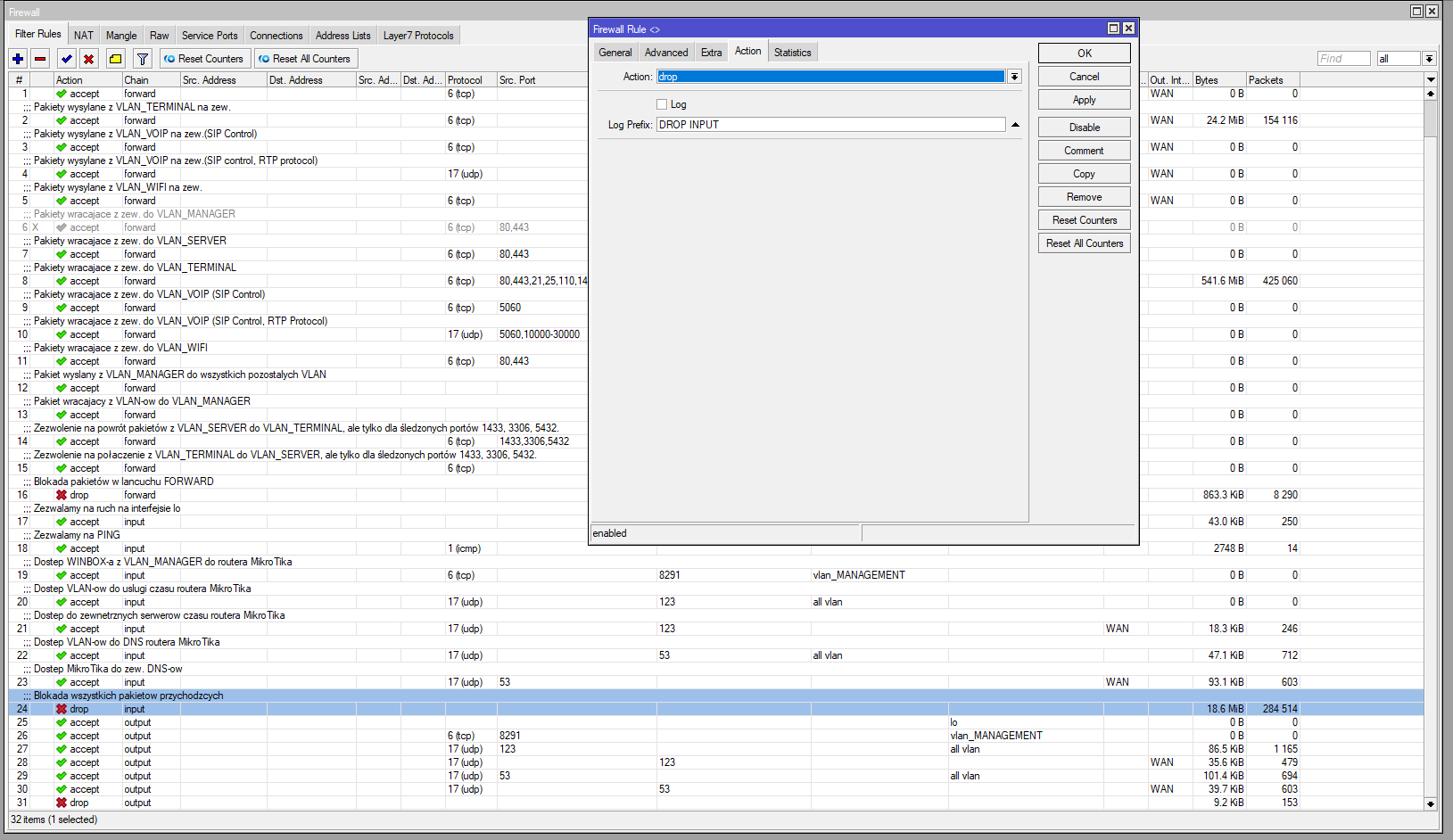Click the Disable button in the dialog

(1084, 128)
